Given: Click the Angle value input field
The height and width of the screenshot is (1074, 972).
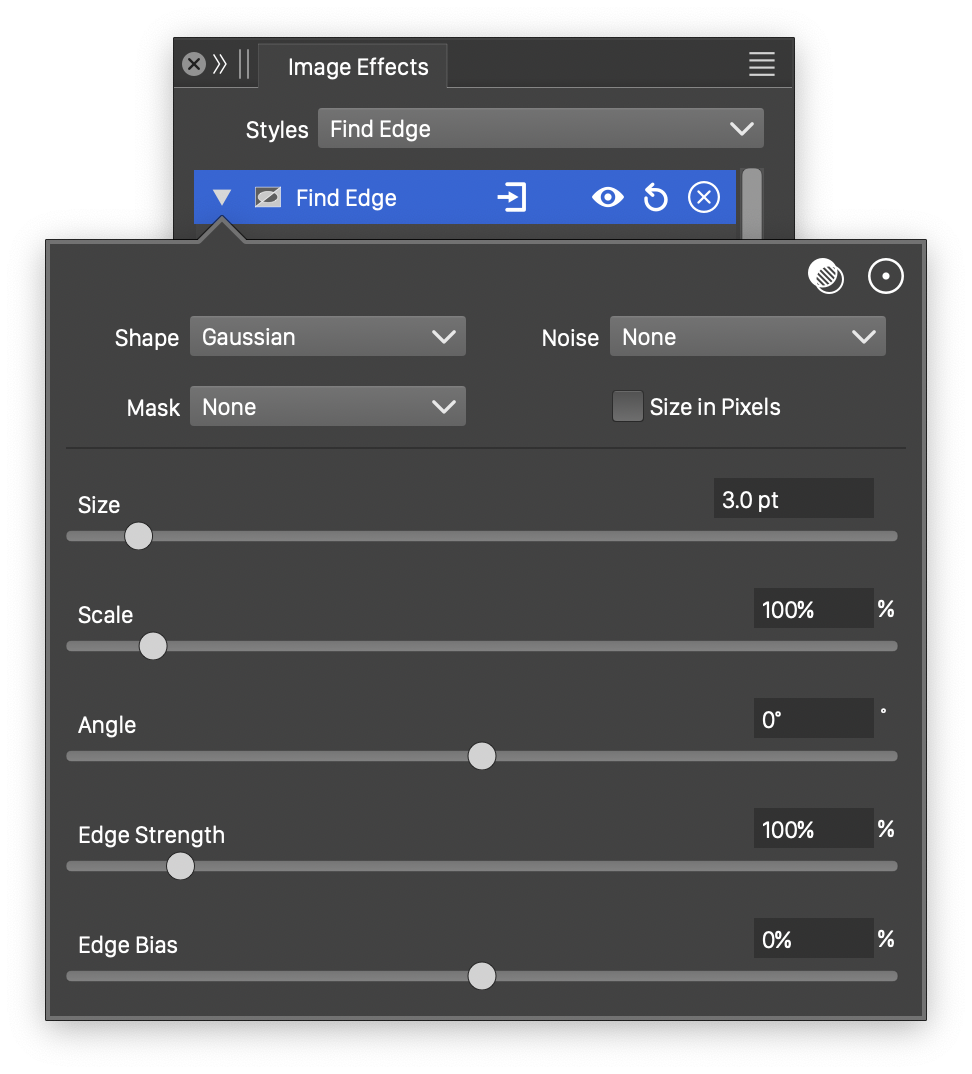Looking at the screenshot, I should (x=813, y=719).
